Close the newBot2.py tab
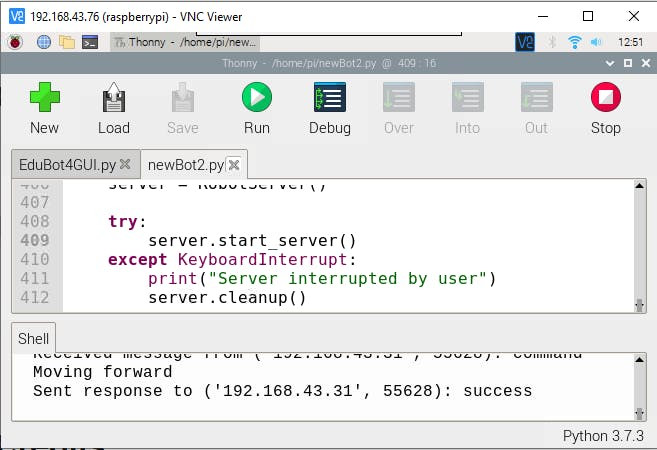Viewport: 657px width, 450px height. point(234,165)
